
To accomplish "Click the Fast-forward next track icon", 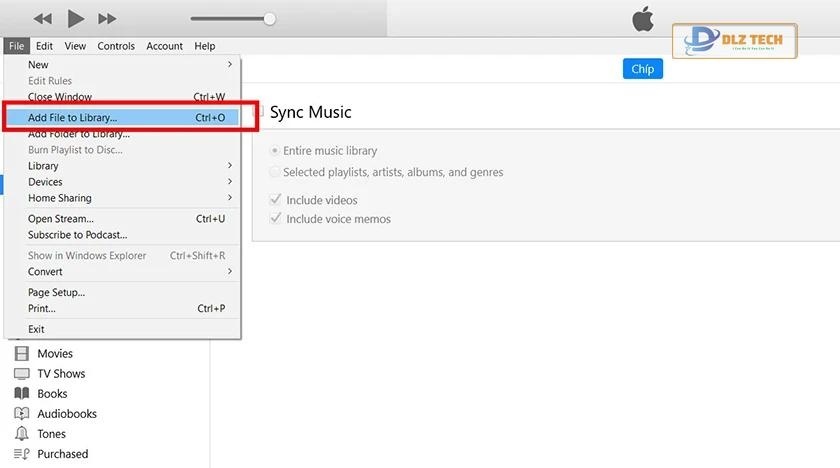I will pyautogui.click(x=107, y=19).
